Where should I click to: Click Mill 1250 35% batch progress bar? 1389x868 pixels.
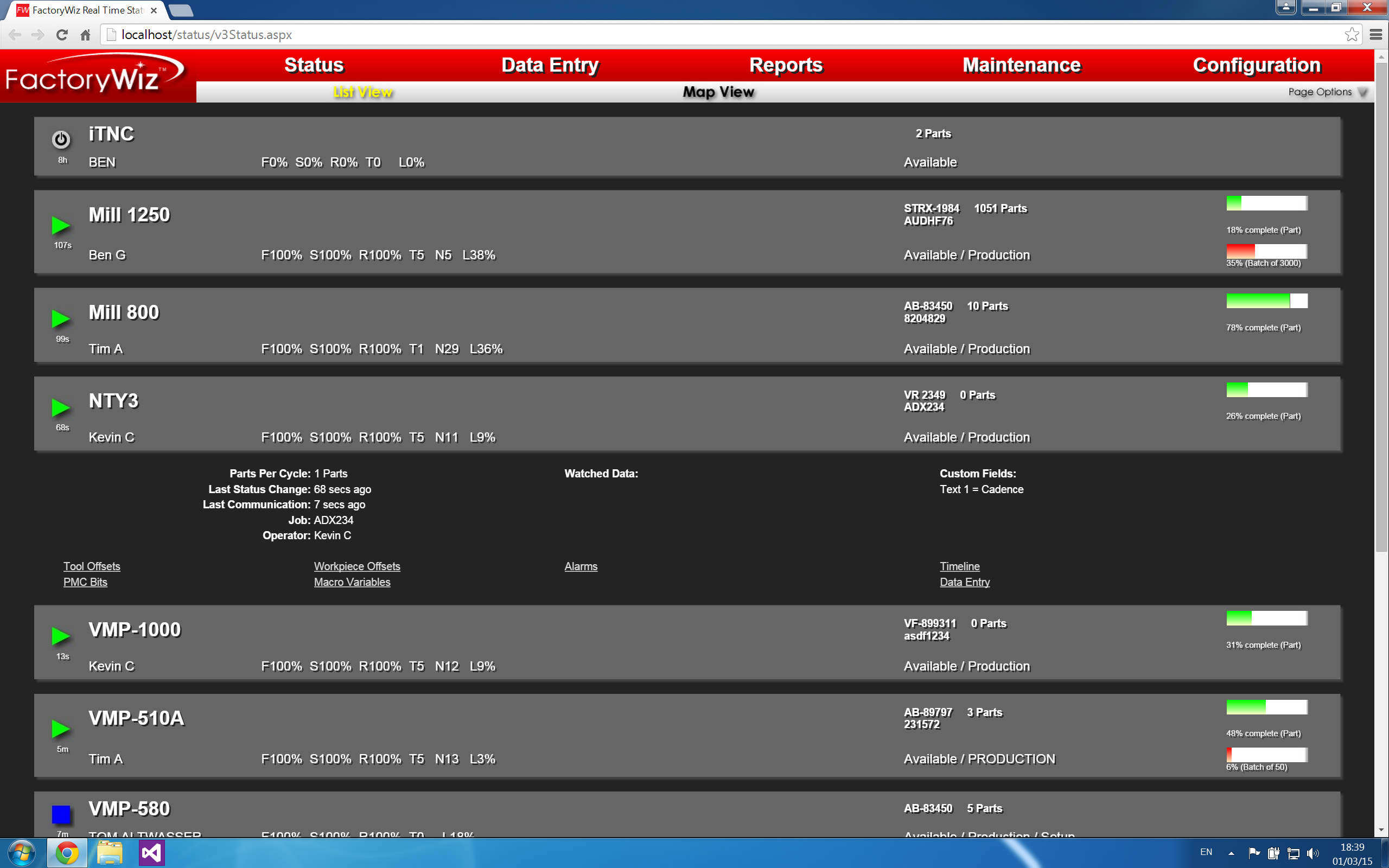[1267, 251]
